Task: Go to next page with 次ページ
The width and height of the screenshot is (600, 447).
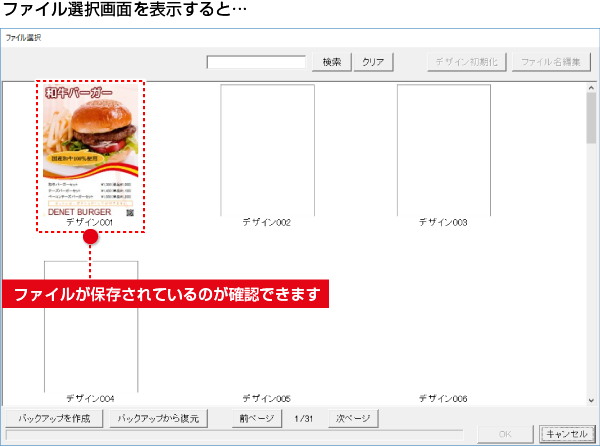Action: tap(353, 418)
